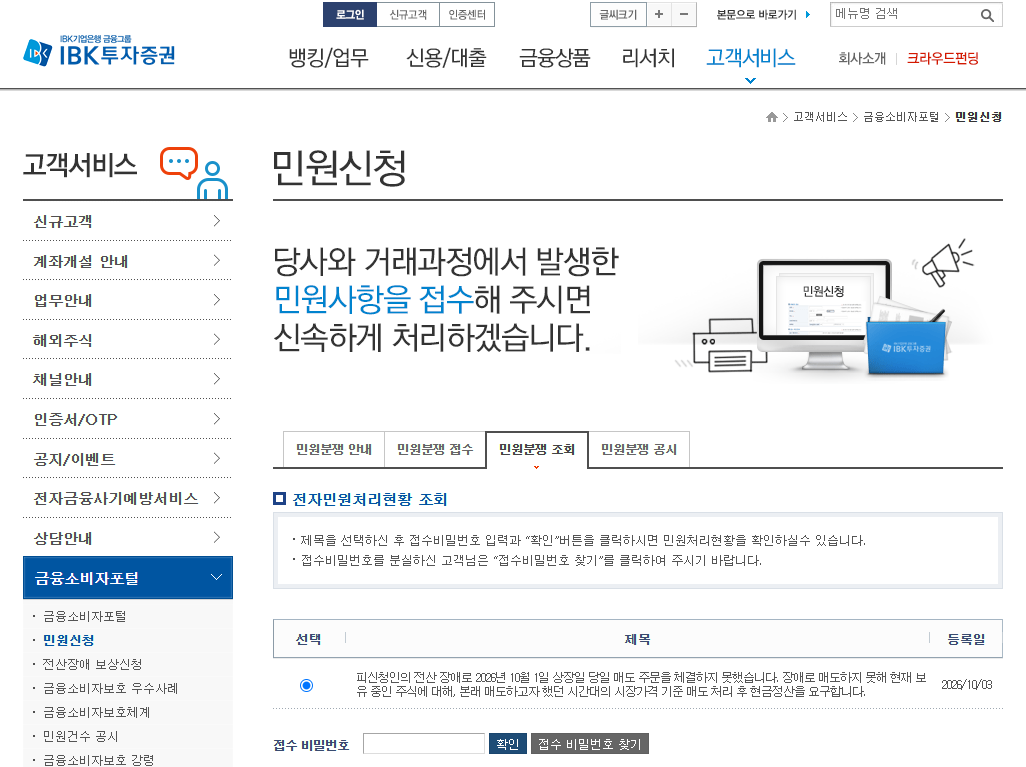This screenshot has width=1026, height=767.
Task: Click the search magnifier icon
Action: [x=987, y=15]
